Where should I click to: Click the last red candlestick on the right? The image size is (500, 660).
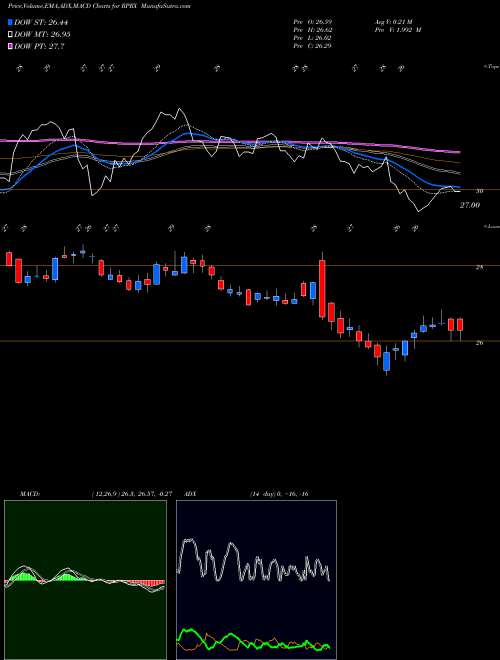tap(460, 325)
